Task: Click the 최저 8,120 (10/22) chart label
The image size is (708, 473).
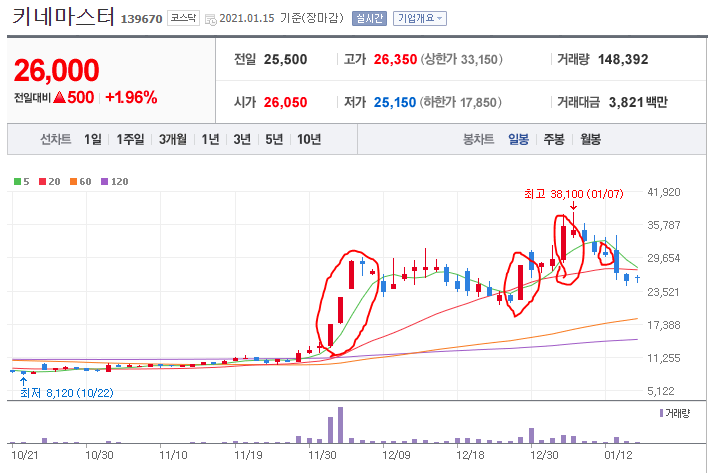Action: coord(67,393)
